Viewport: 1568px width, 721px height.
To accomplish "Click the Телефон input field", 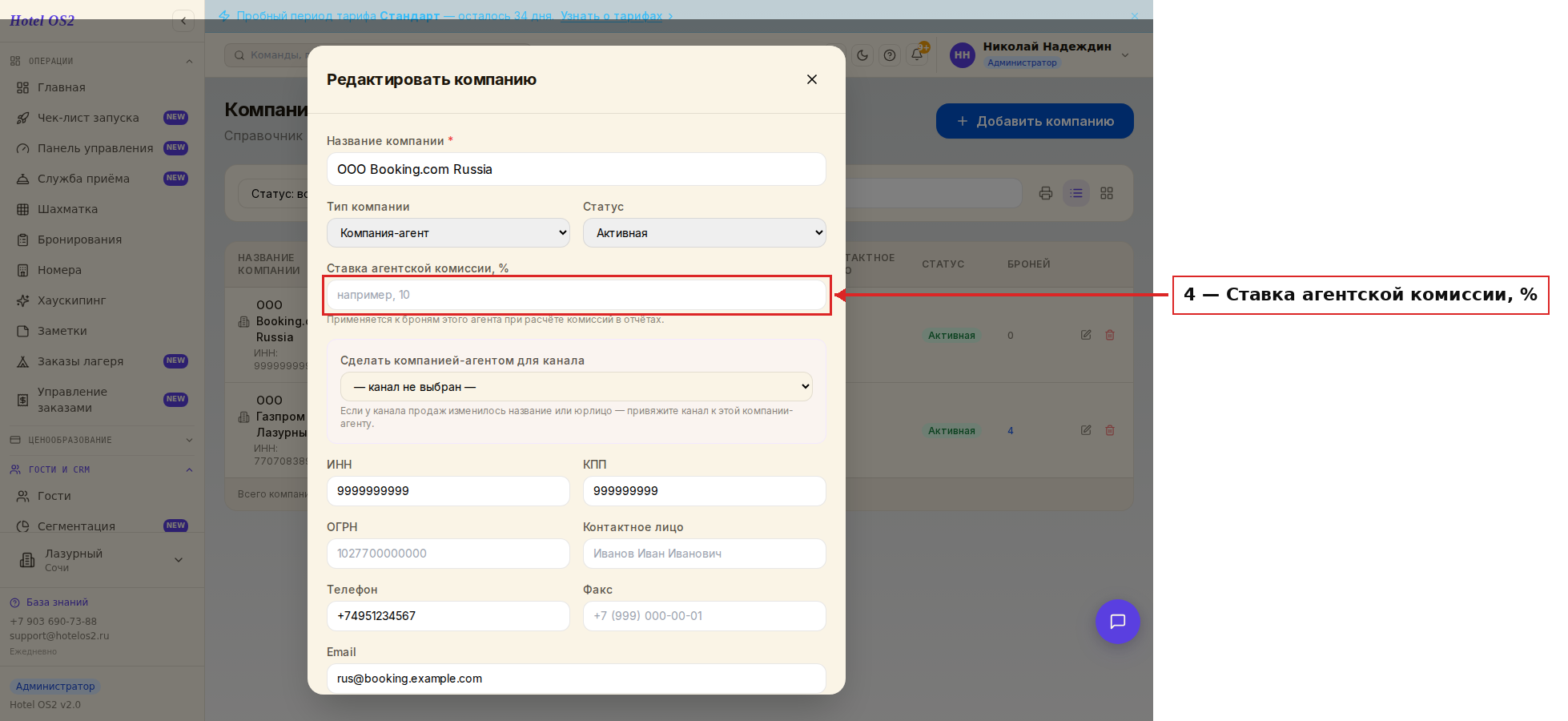I will pyautogui.click(x=448, y=616).
